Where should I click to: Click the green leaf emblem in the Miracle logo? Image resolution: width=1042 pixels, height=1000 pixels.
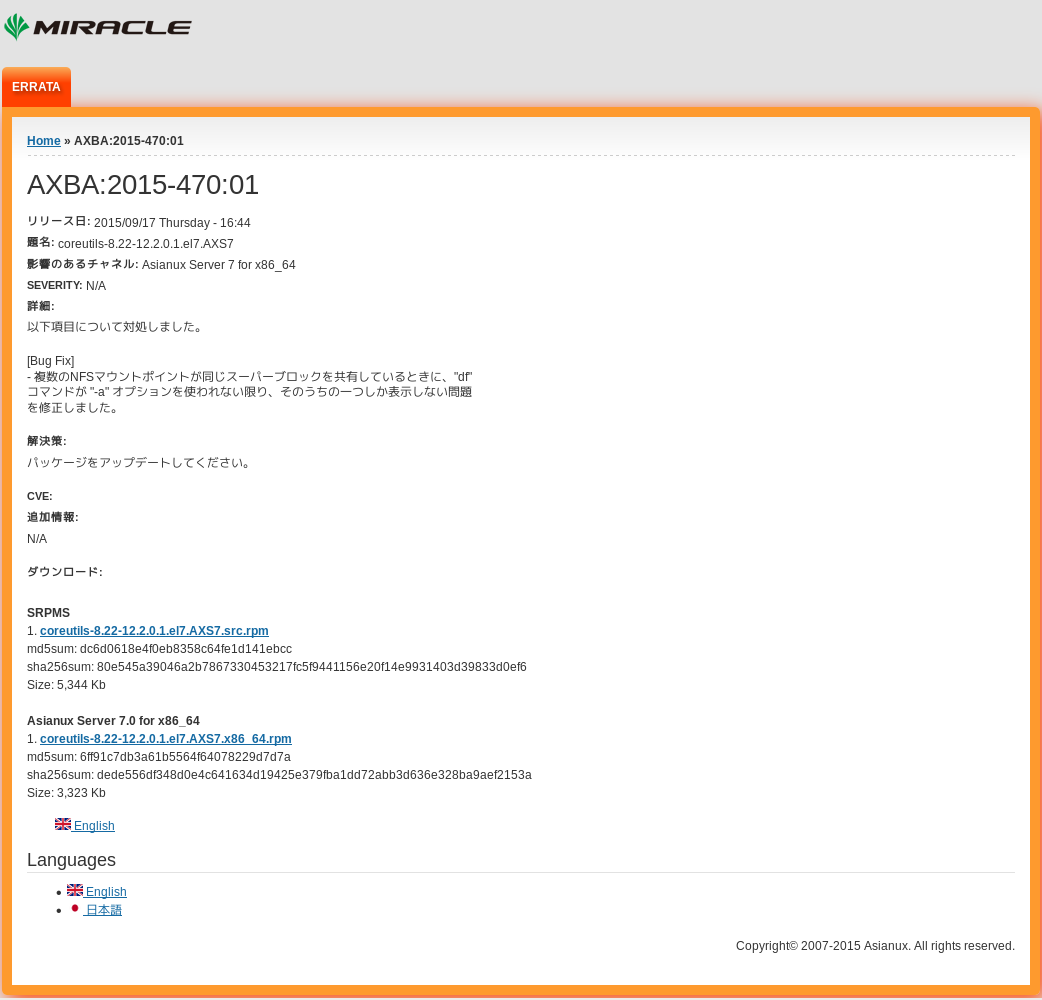coord(16,27)
